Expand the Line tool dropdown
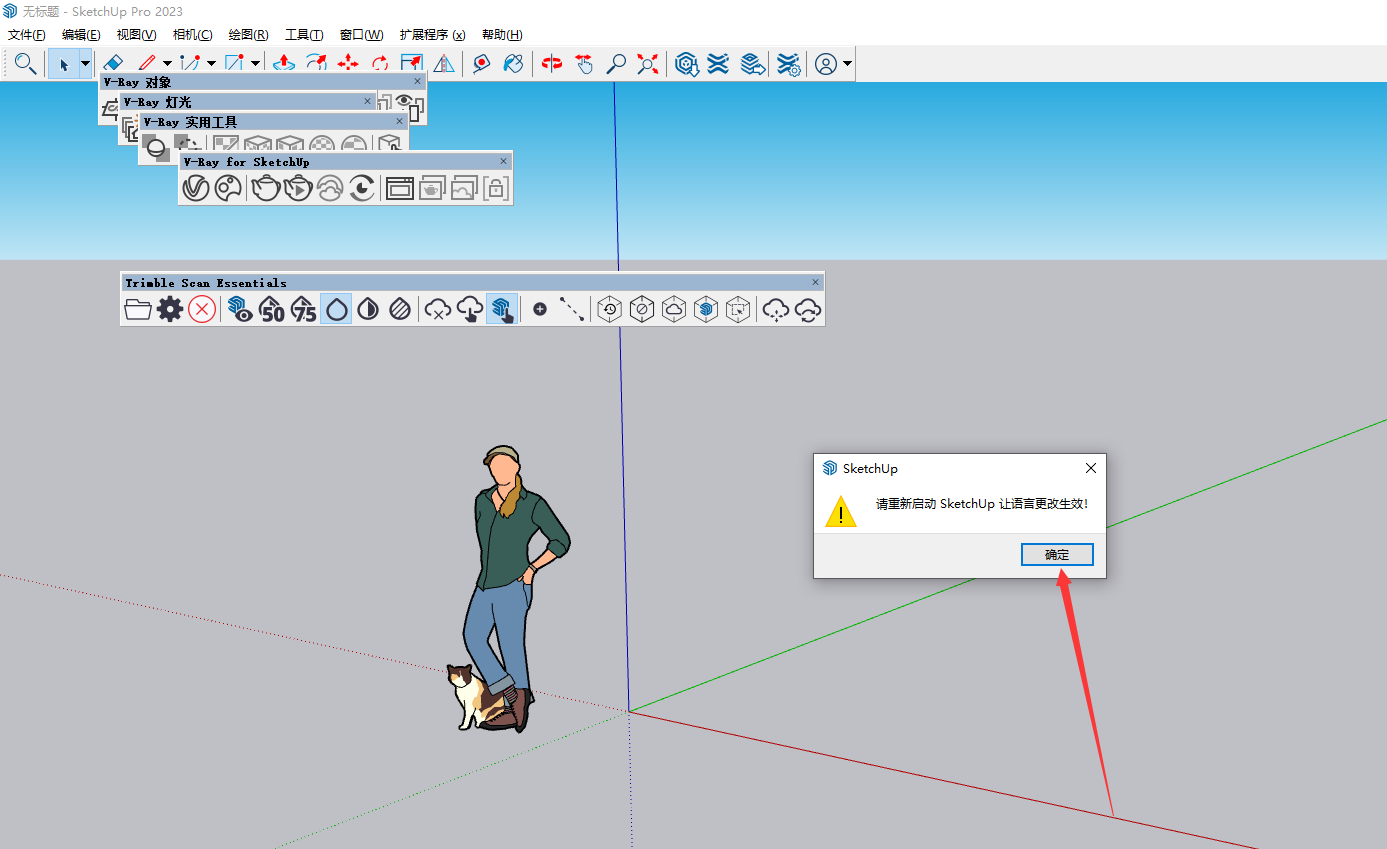Viewport: 1387px width, 849px height. click(x=167, y=63)
